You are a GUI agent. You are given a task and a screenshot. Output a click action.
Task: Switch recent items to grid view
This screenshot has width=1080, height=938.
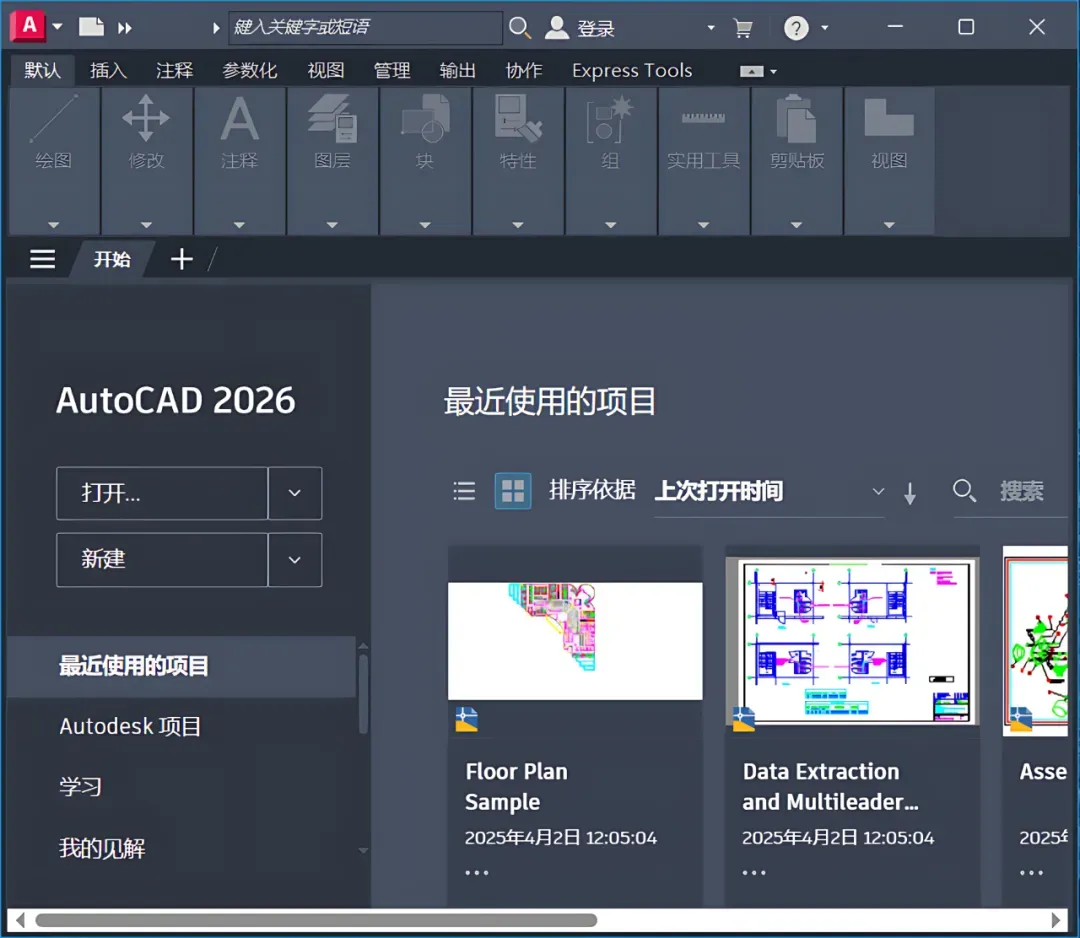click(x=513, y=491)
